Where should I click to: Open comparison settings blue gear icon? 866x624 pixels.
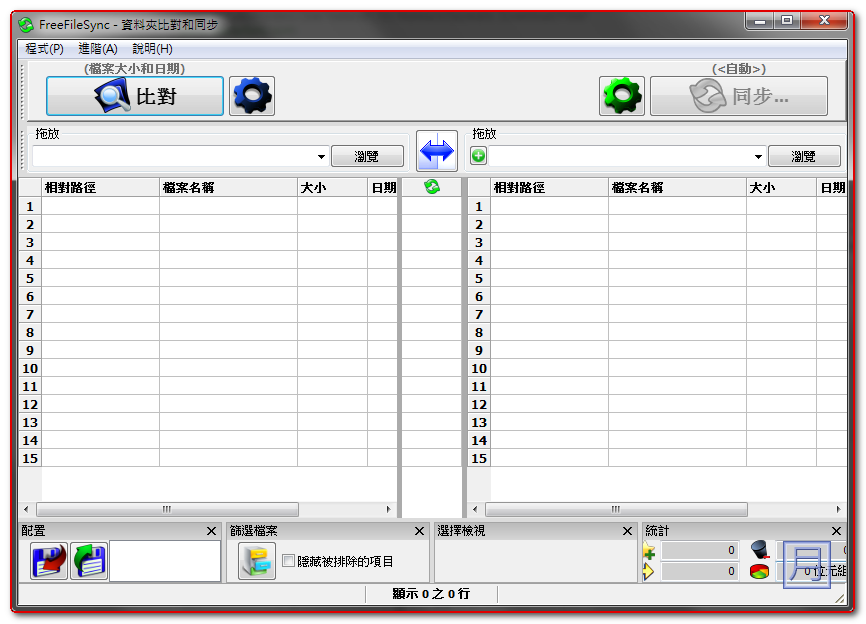coord(252,96)
